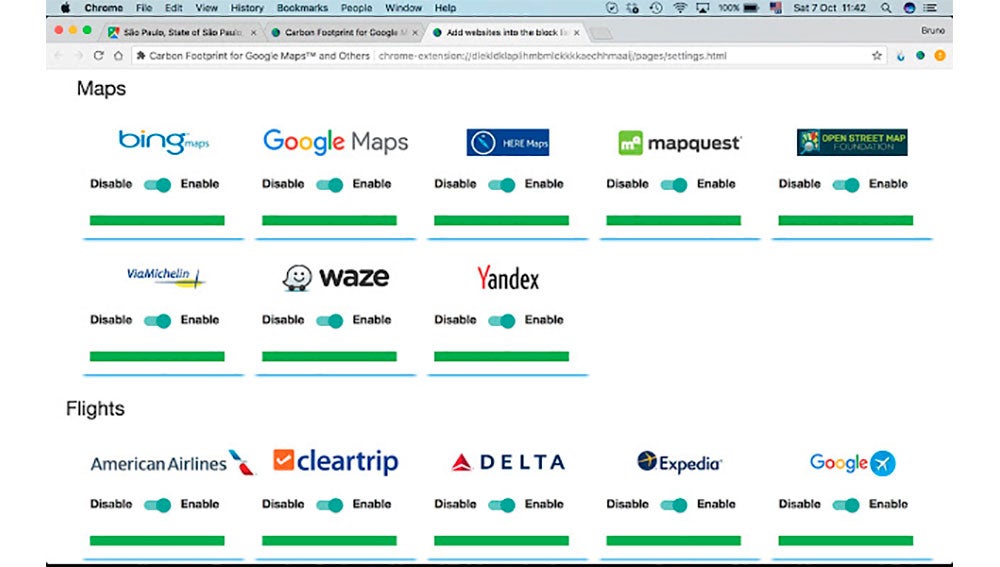Image resolution: width=1000 pixels, height=567 pixels.
Task: Click the Google Flights logo
Action: coord(853,462)
